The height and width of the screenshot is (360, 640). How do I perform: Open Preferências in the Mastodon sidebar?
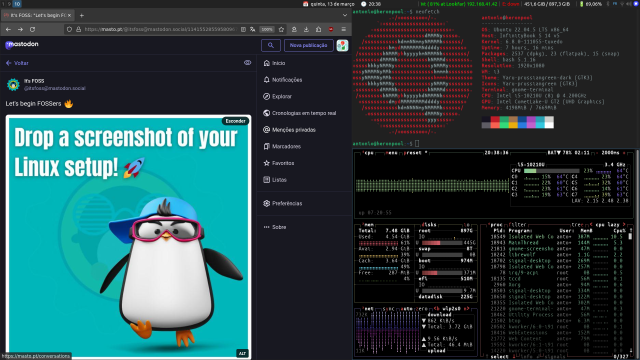pyautogui.click(x=283, y=203)
